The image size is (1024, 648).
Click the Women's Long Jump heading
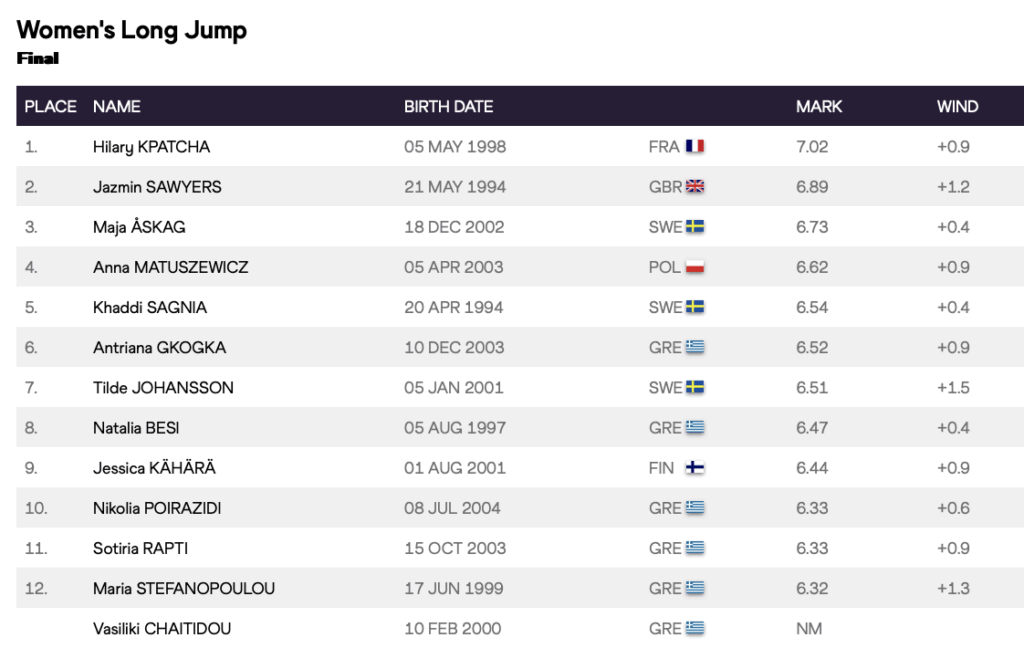(132, 30)
